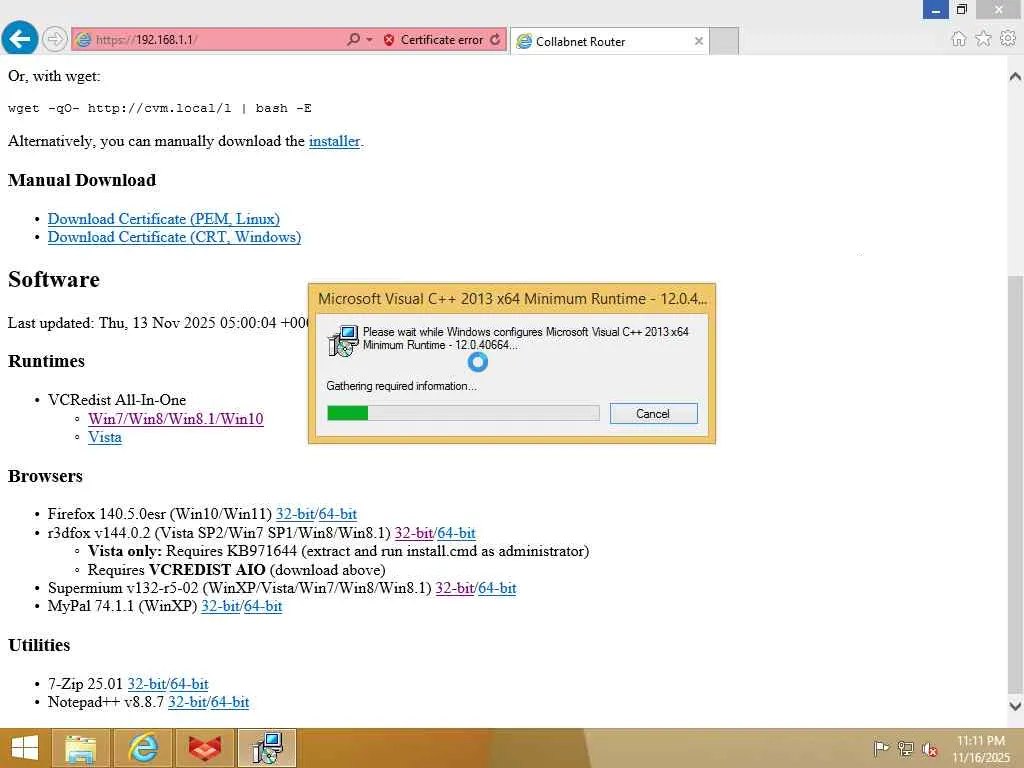Restore down the Internet Explorer window
Image resolution: width=1024 pixels, height=768 pixels.
[961, 9]
